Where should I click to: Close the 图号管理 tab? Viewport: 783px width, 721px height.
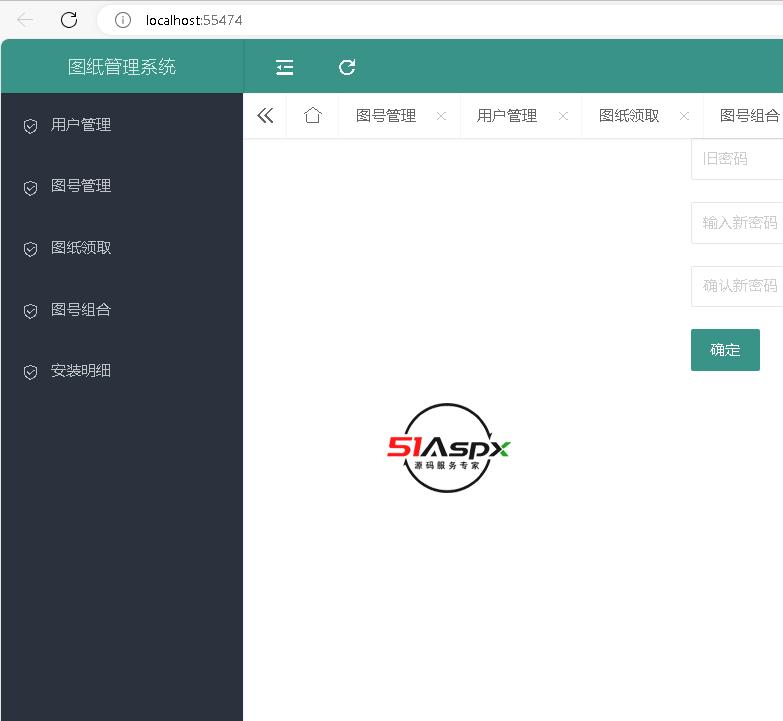[x=441, y=116]
